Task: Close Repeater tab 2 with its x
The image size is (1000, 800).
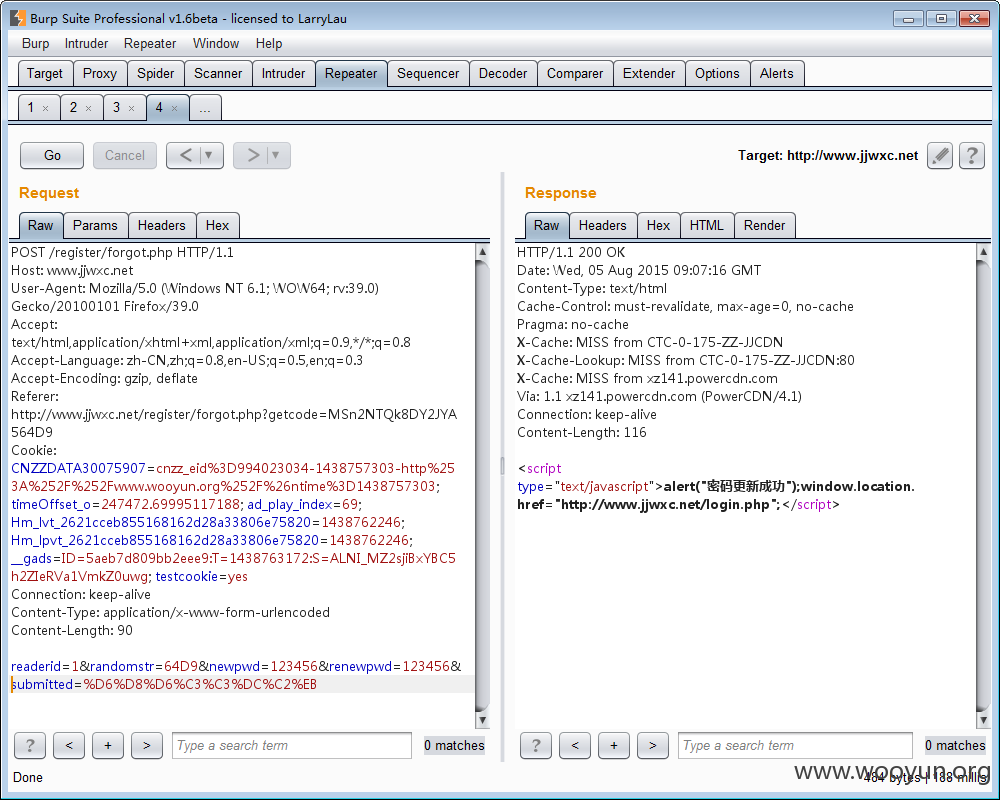Action: coord(89,108)
